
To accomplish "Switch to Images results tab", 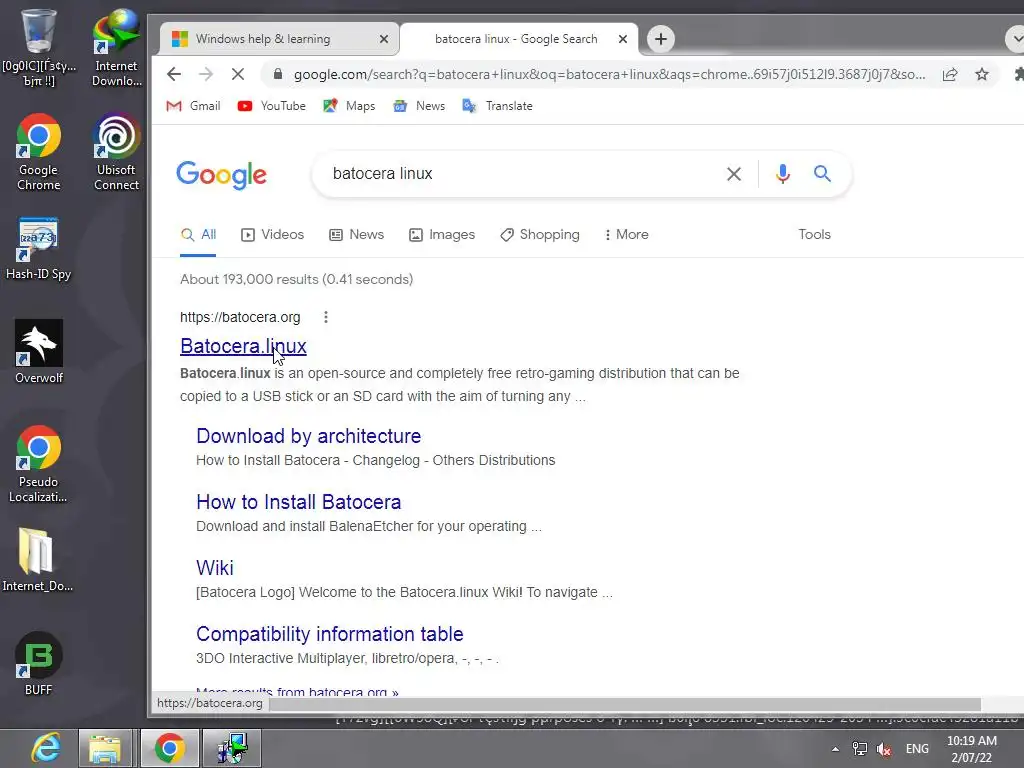I will click(x=442, y=234).
